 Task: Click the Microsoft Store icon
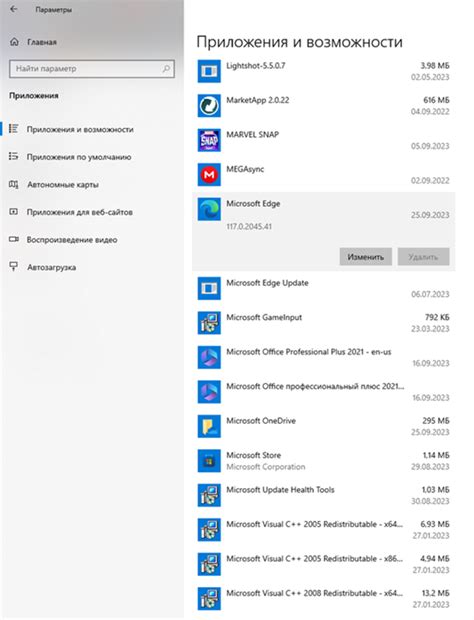(209, 461)
